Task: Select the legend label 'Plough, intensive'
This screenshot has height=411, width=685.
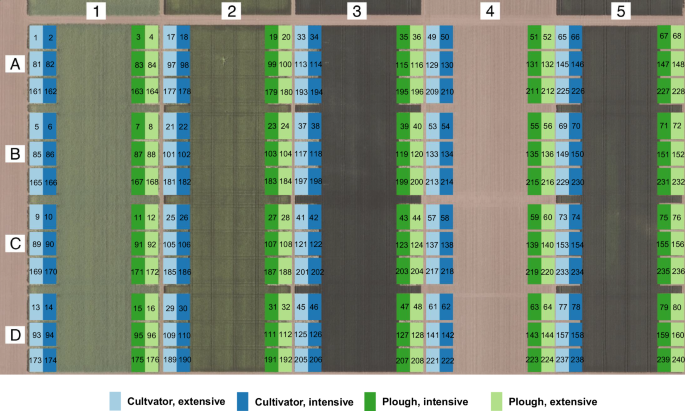Action: 425,402
